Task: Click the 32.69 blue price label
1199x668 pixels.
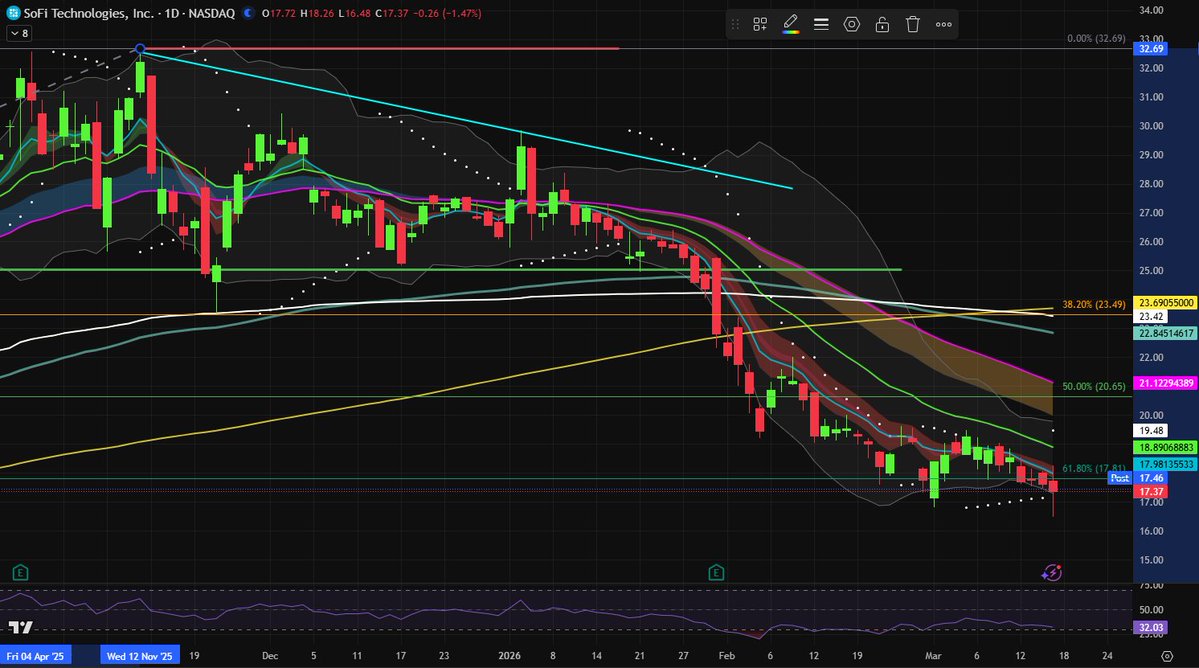Action: (x=1151, y=49)
